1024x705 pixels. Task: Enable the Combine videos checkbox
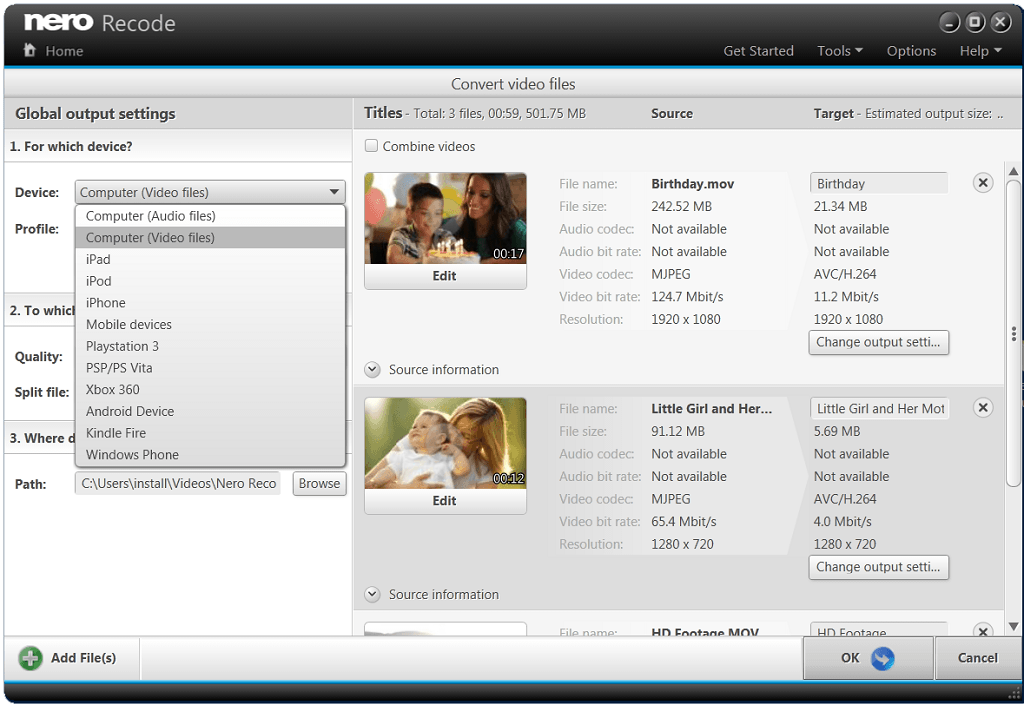(372, 146)
